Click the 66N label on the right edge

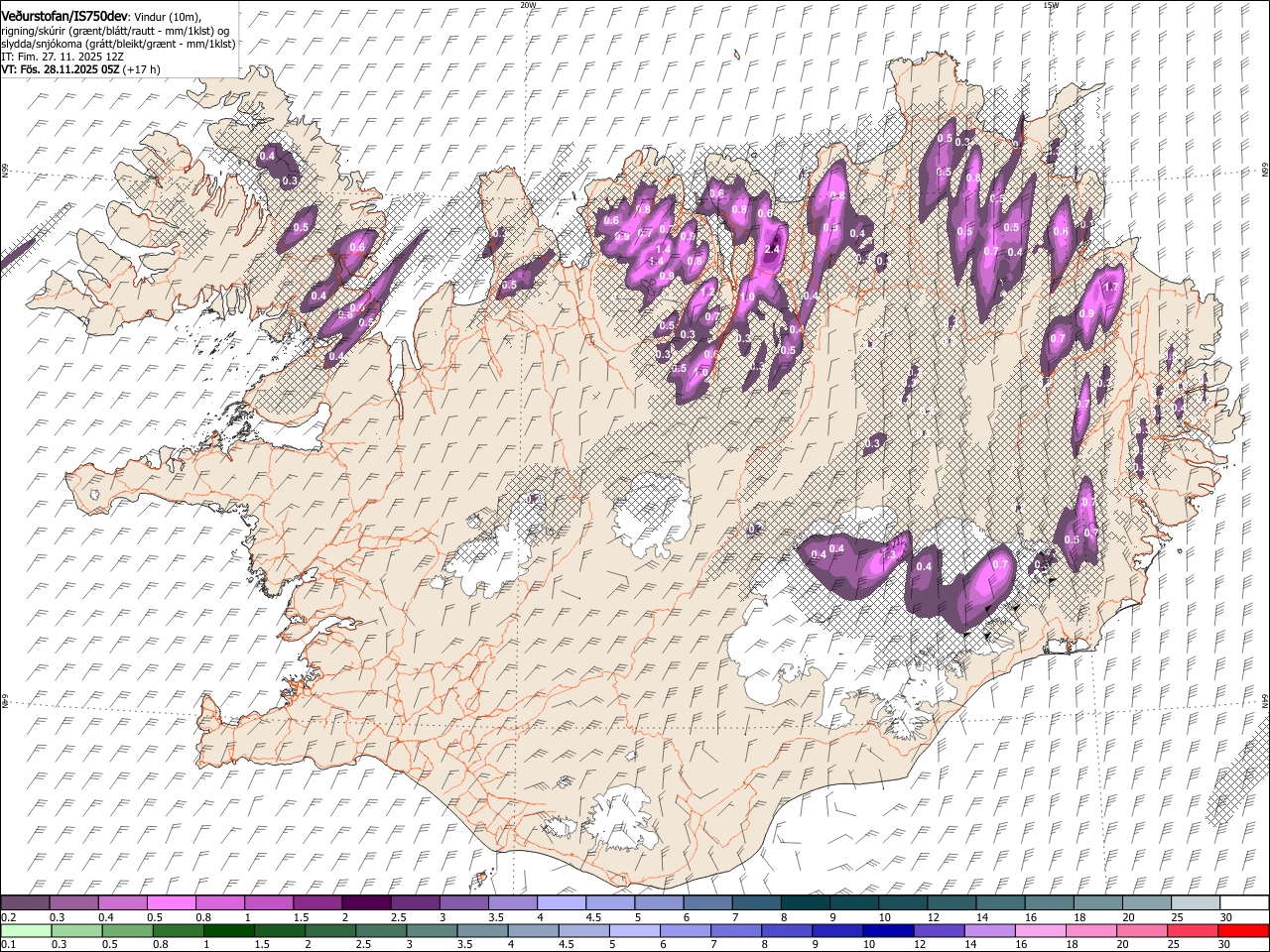tap(1265, 171)
